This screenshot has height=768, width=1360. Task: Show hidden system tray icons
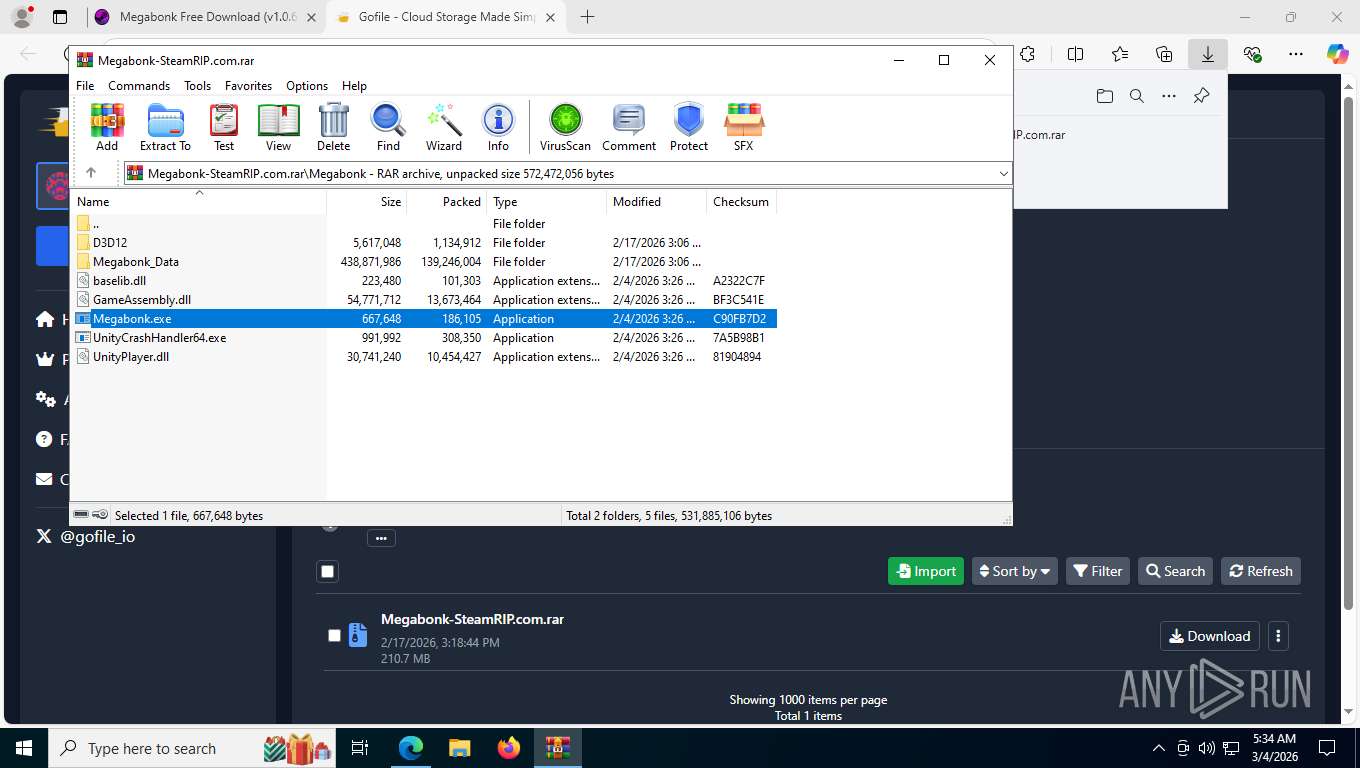pos(1159,748)
